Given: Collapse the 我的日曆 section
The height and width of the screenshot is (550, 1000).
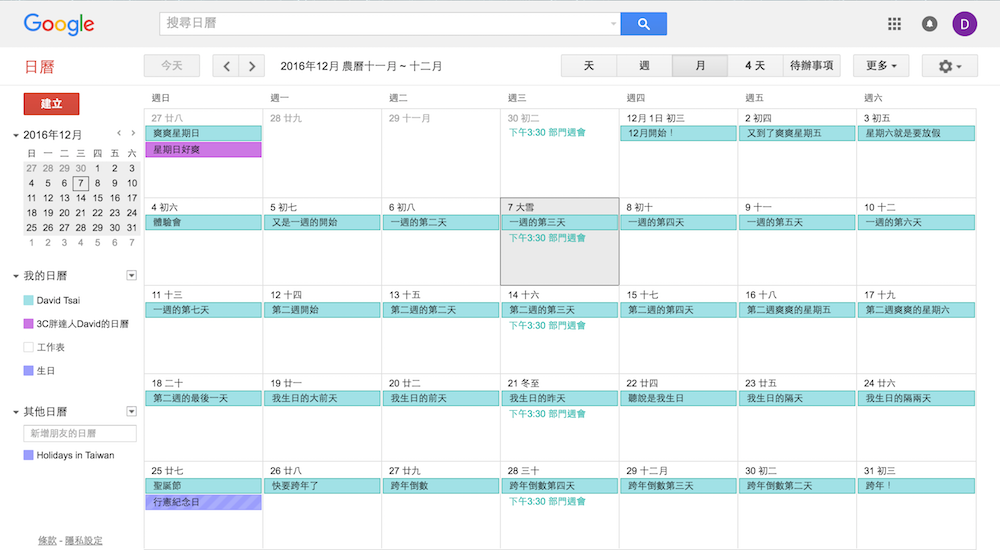Looking at the screenshot, I should coord(16,276).
